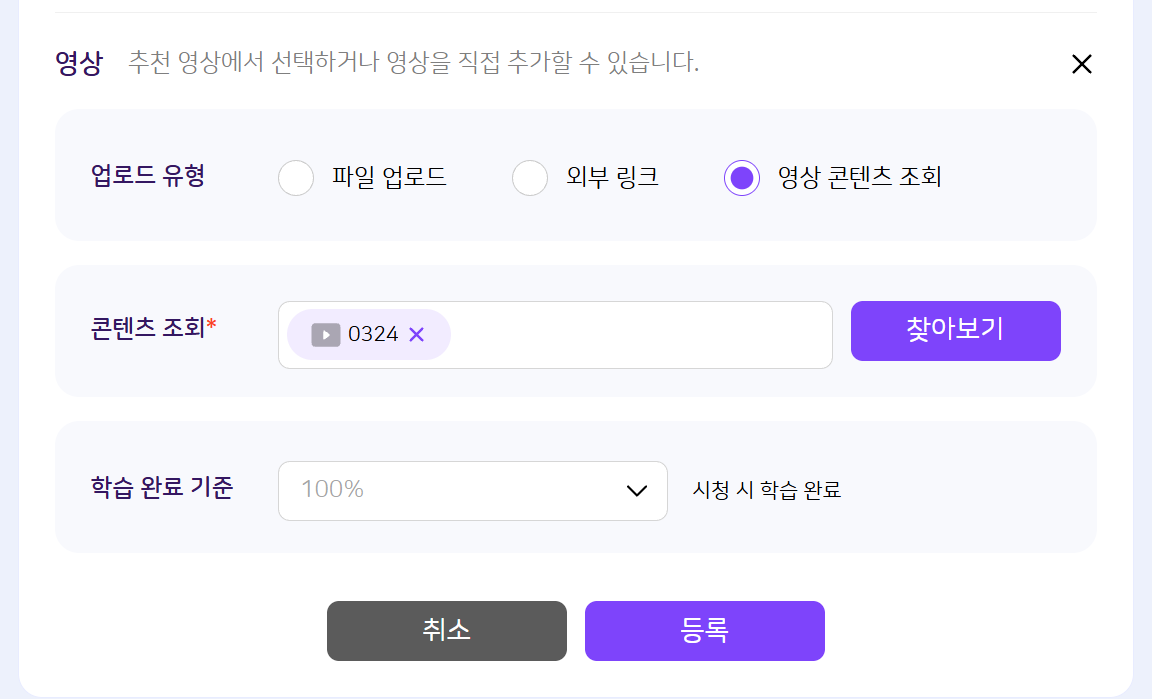
Task: Click empty area of 콘텐츠 조회 input field
Action: 640,335
